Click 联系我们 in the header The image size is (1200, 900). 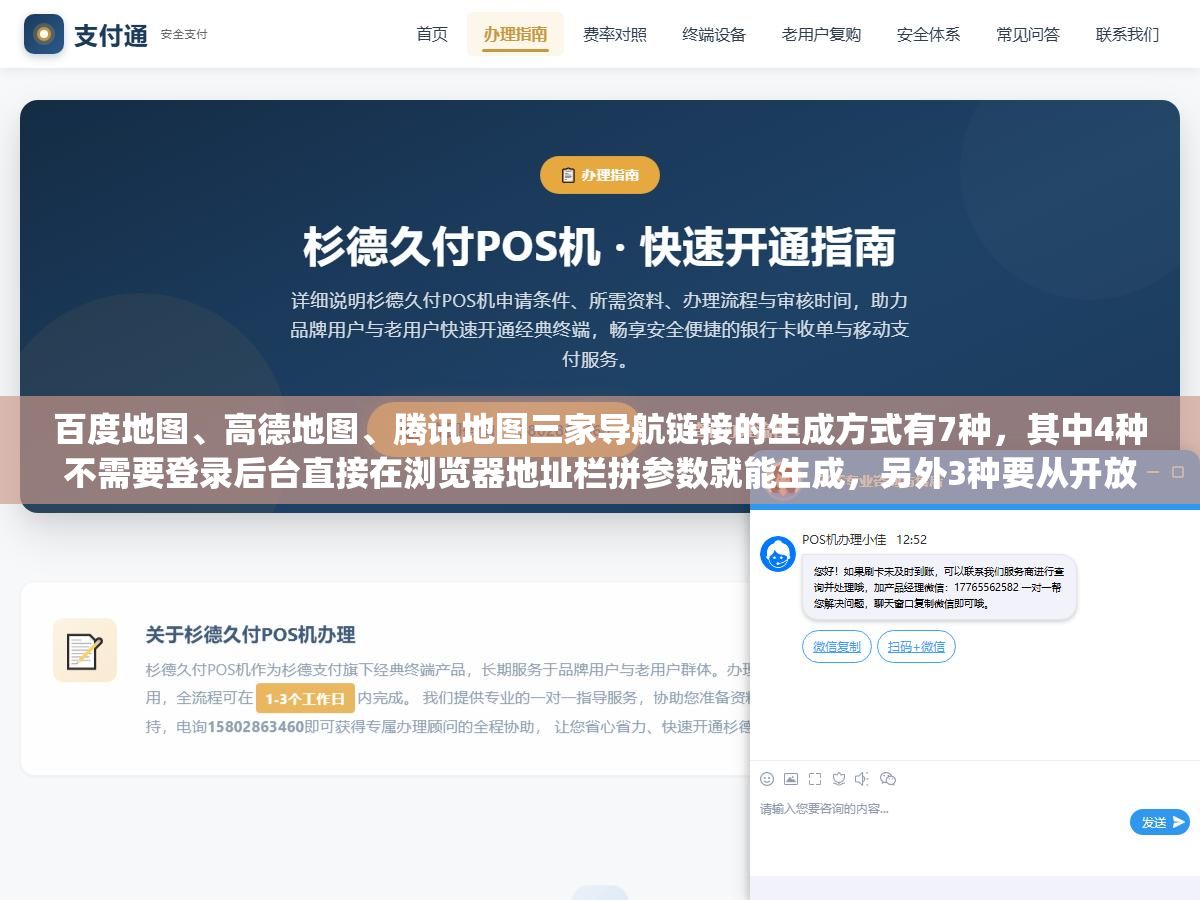click(x=1127, y=34)
